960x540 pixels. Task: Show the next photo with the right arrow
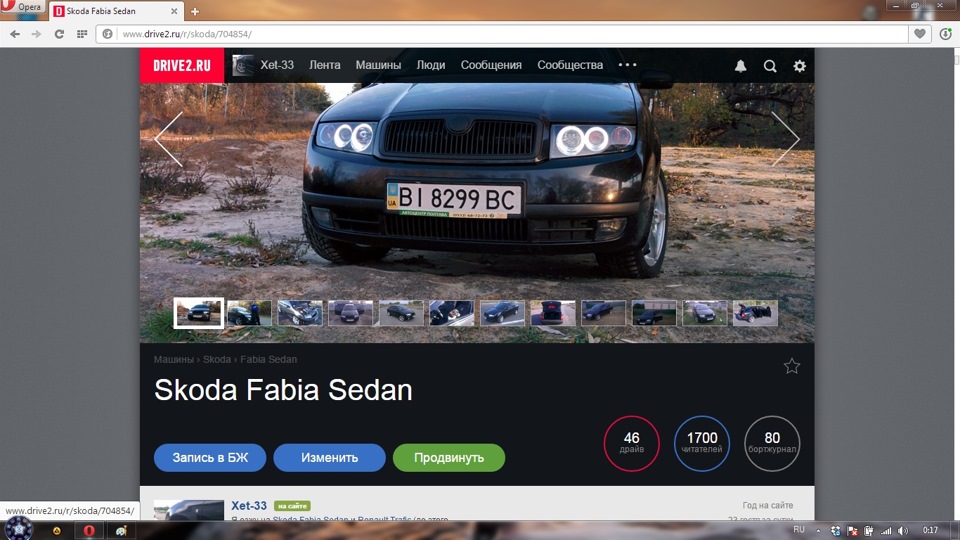786,139
